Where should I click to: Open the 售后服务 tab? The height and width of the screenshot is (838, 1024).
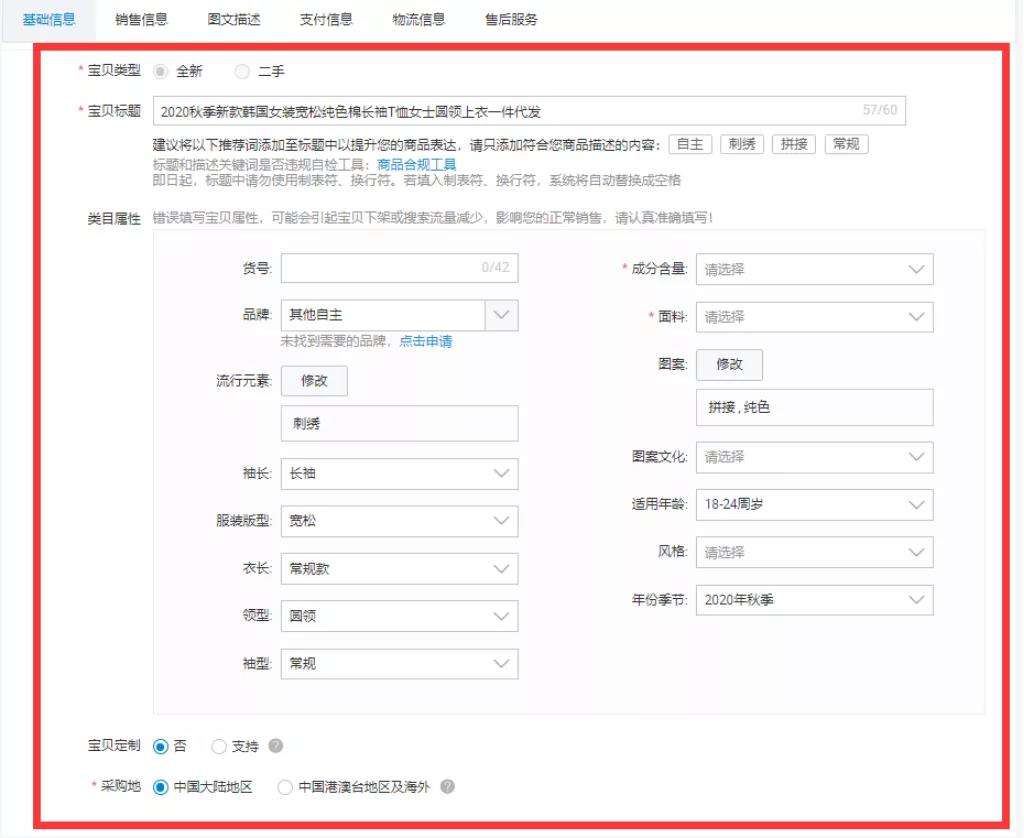[x=511, y=19]
